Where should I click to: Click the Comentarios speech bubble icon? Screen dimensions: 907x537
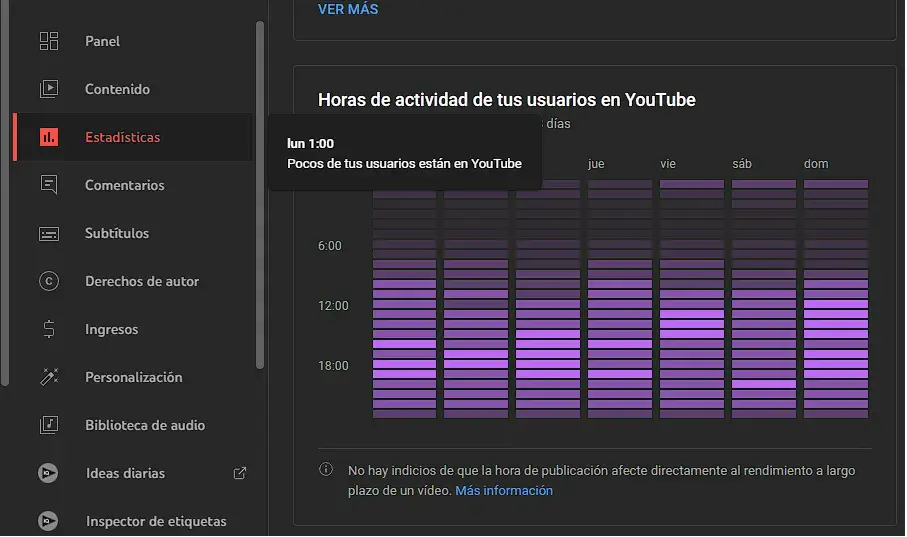[x=49, y=185]
